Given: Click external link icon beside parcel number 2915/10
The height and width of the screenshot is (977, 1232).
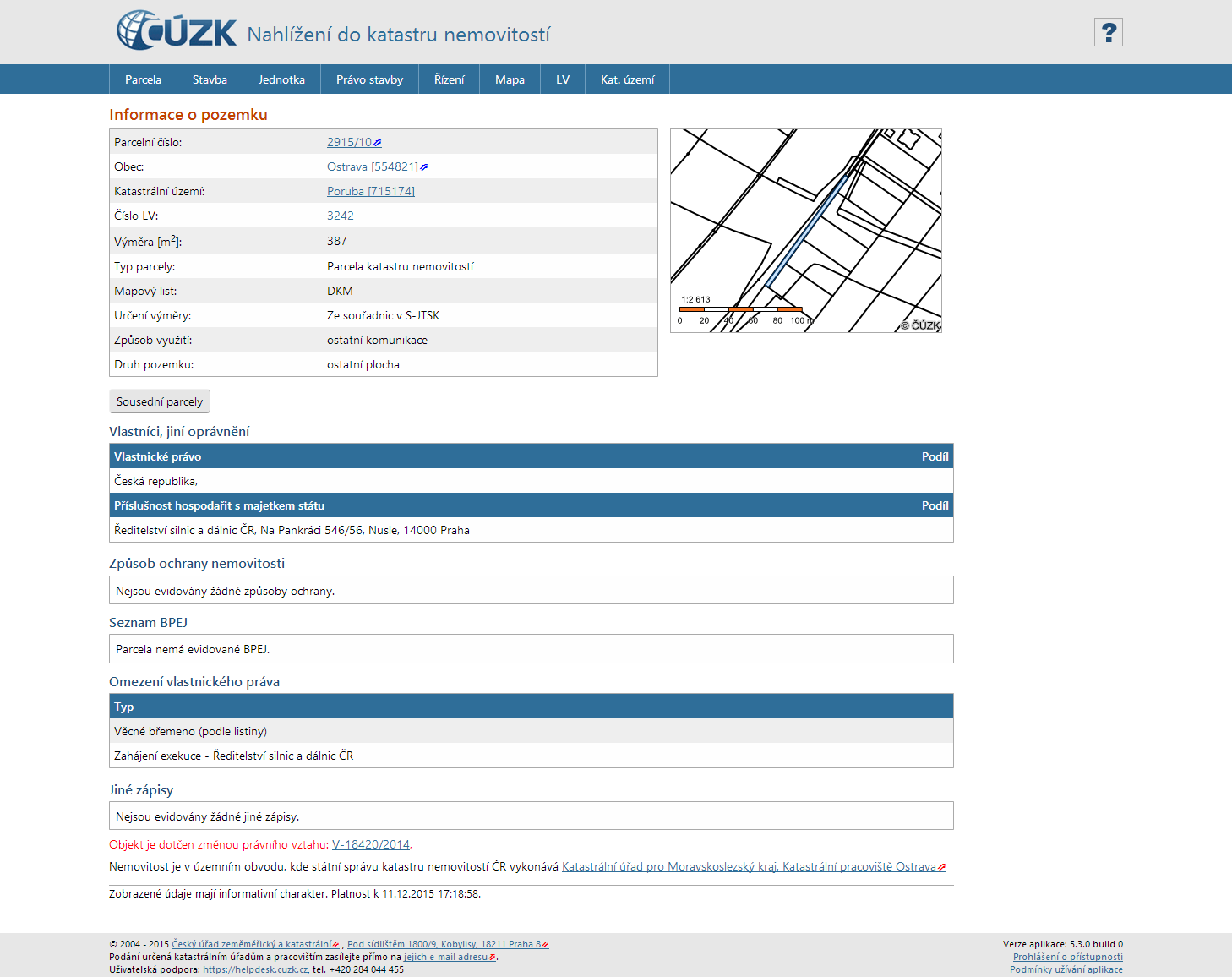Looking at the screenshot, I should tap(378, 143).
